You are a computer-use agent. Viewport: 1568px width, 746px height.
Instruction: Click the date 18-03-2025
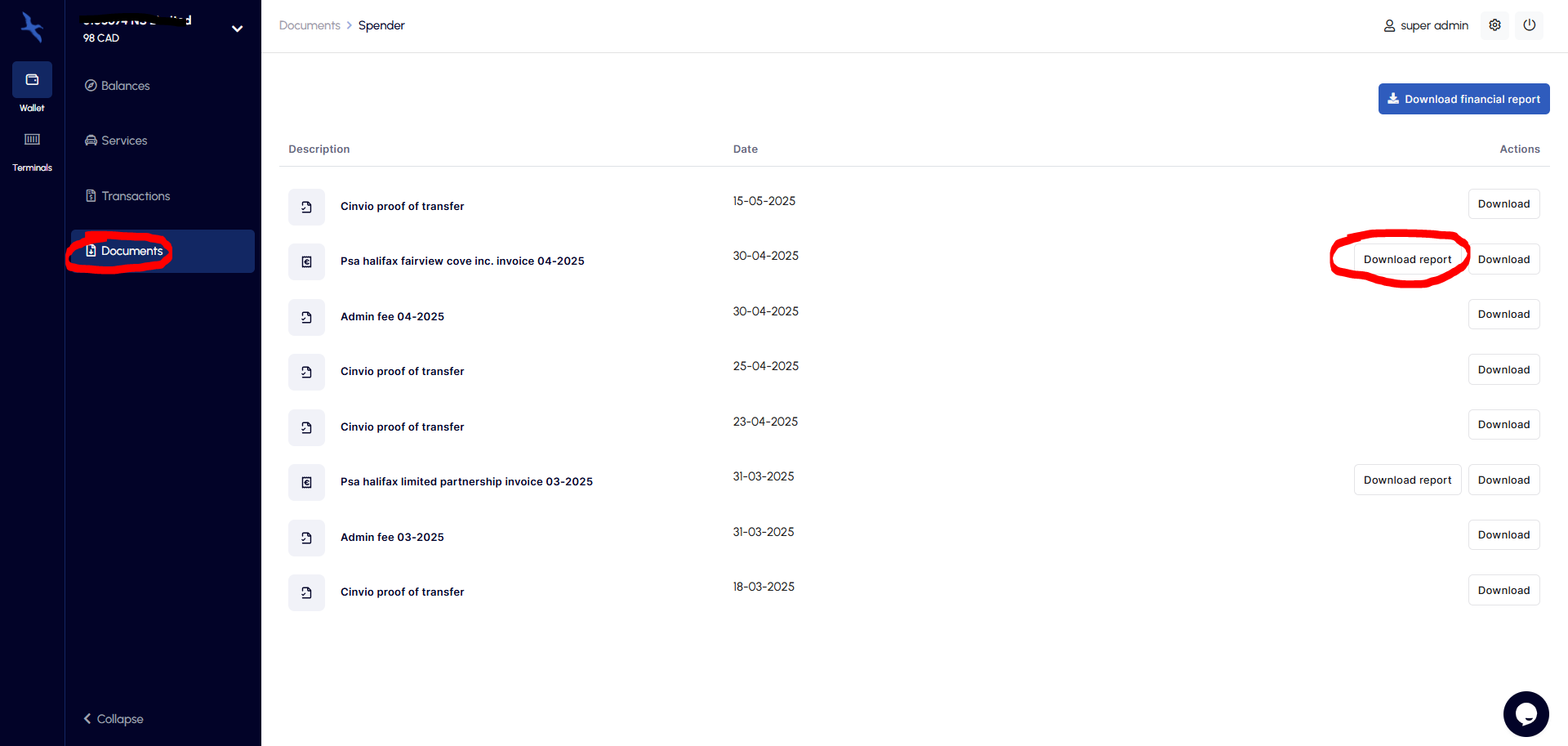tap(764, 587)
